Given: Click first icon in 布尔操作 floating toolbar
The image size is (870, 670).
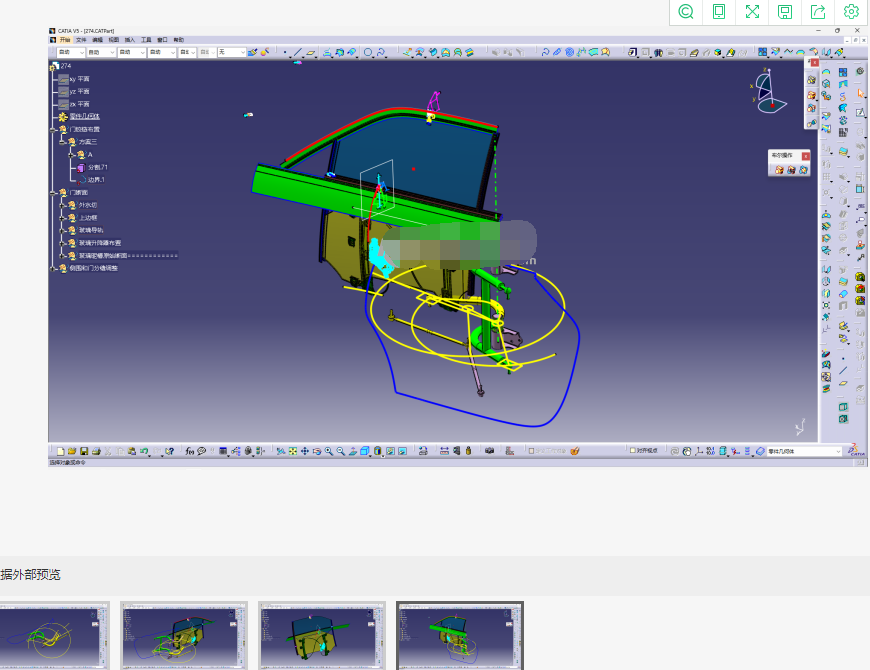Looking at the screenshot, I should tap(779, 170).
